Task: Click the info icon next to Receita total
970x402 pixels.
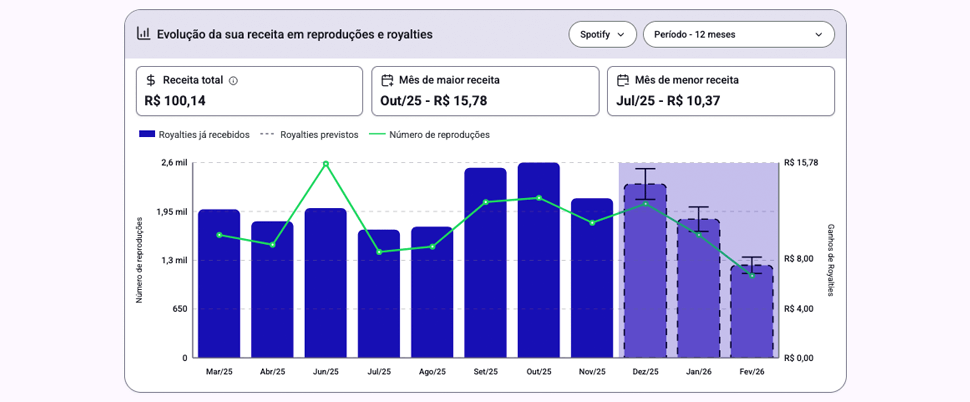Action: tap(233, 81)
